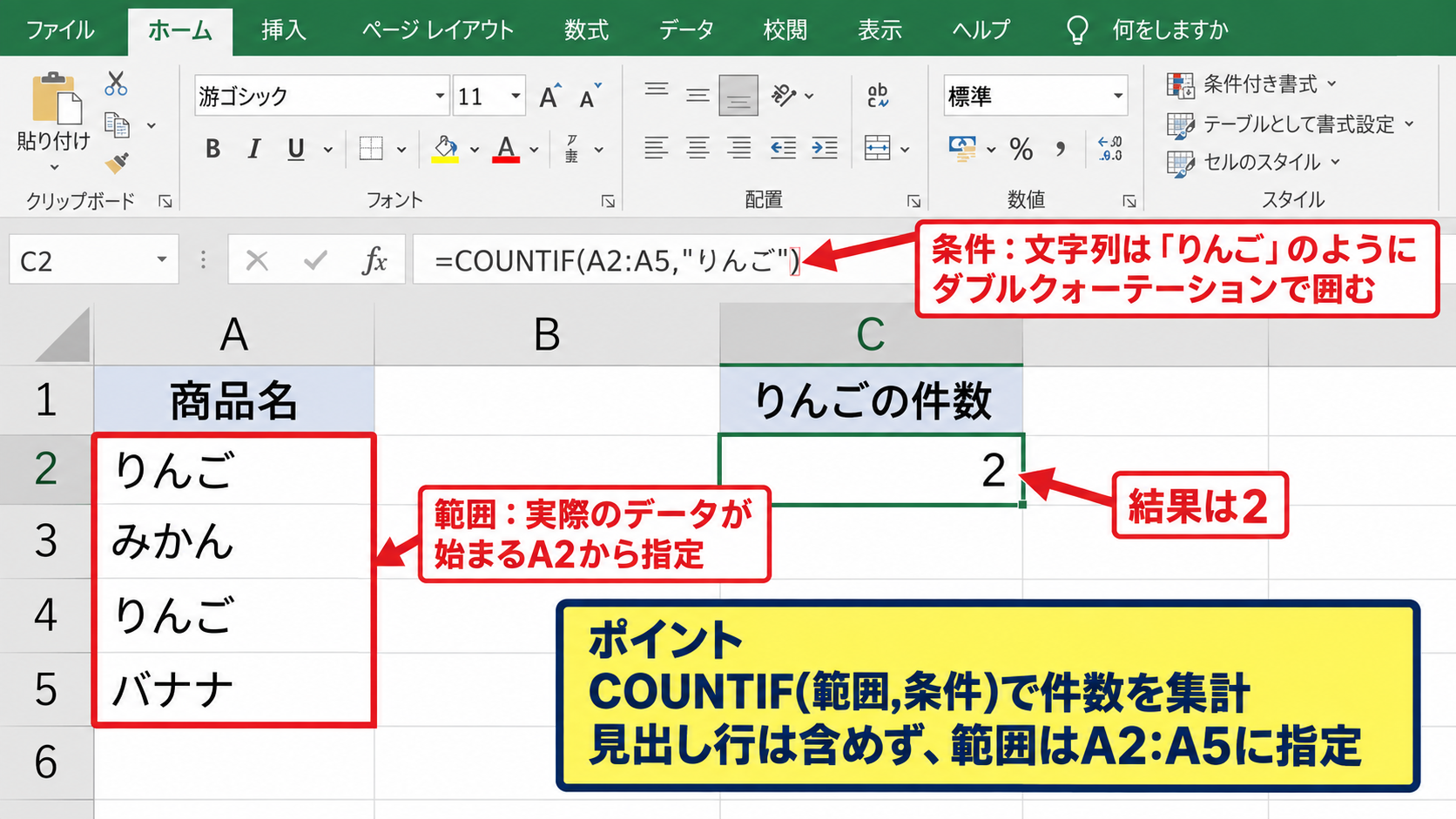1456x819 pixels.
Task: Click the Insert Function fx icon
Action: (374, 260)
